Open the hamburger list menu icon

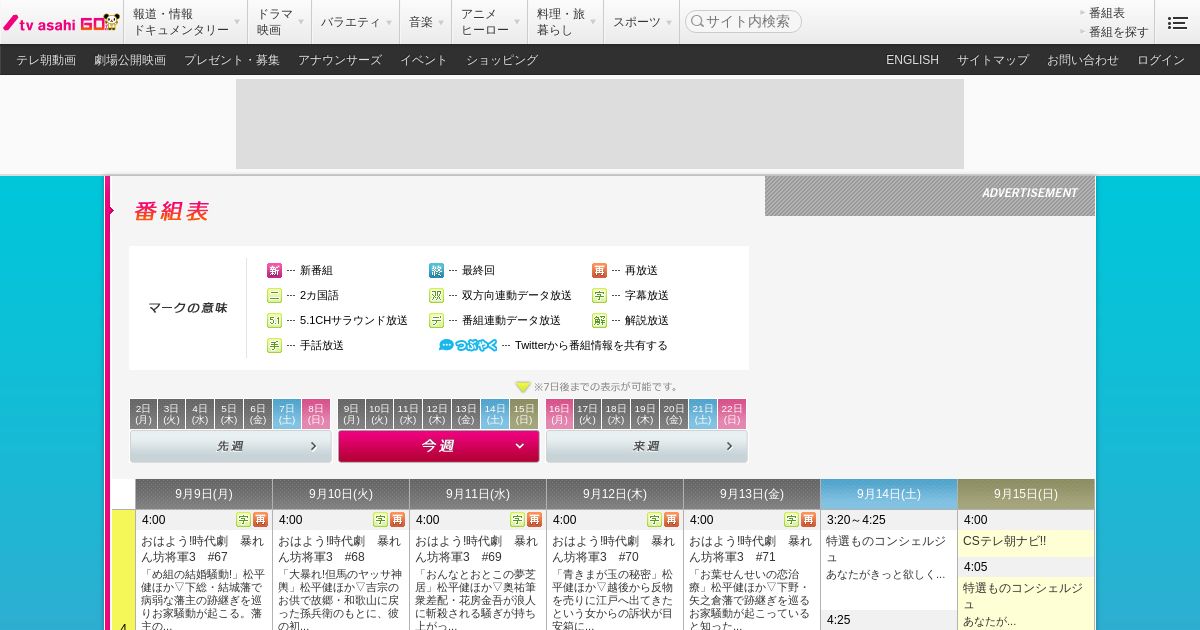[1177, 22]
